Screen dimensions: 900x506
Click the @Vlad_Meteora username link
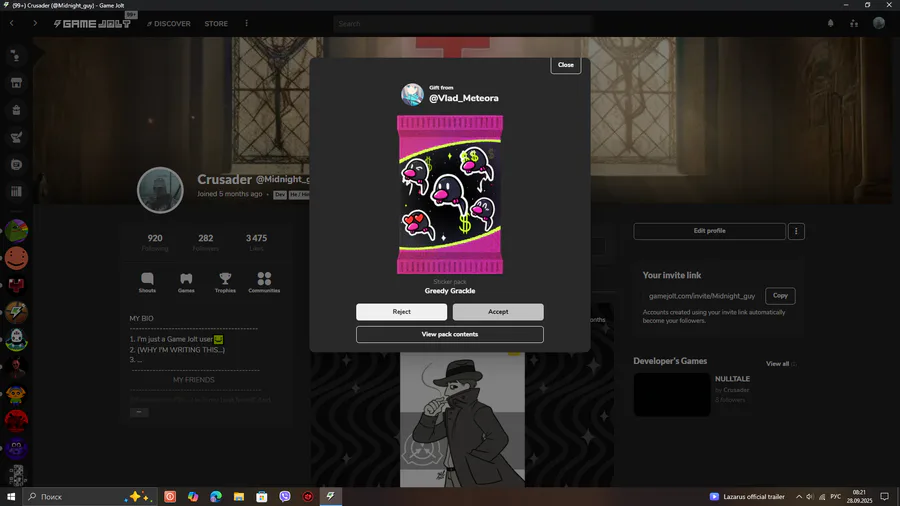pos(464,98)
